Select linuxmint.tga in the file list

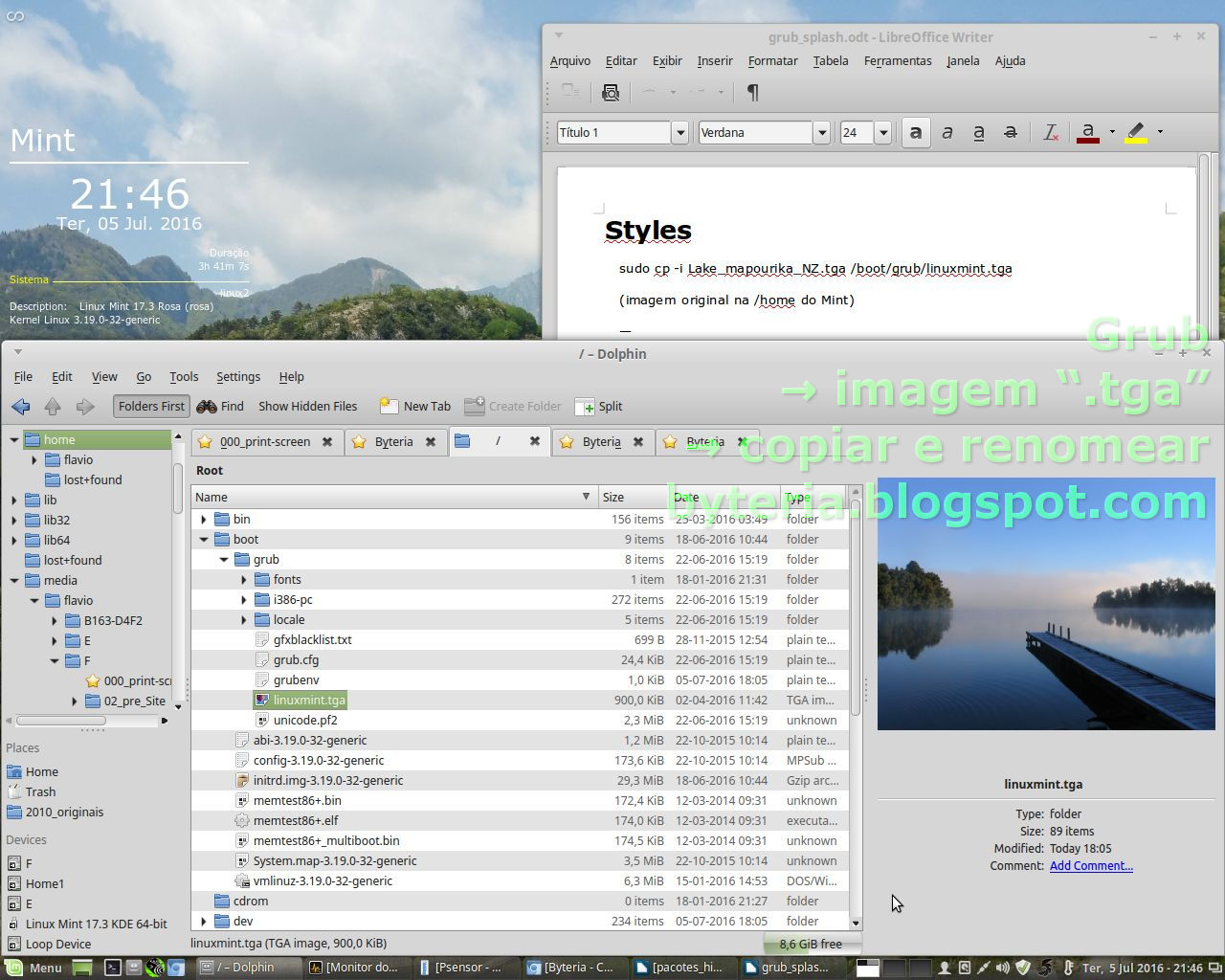309,700
